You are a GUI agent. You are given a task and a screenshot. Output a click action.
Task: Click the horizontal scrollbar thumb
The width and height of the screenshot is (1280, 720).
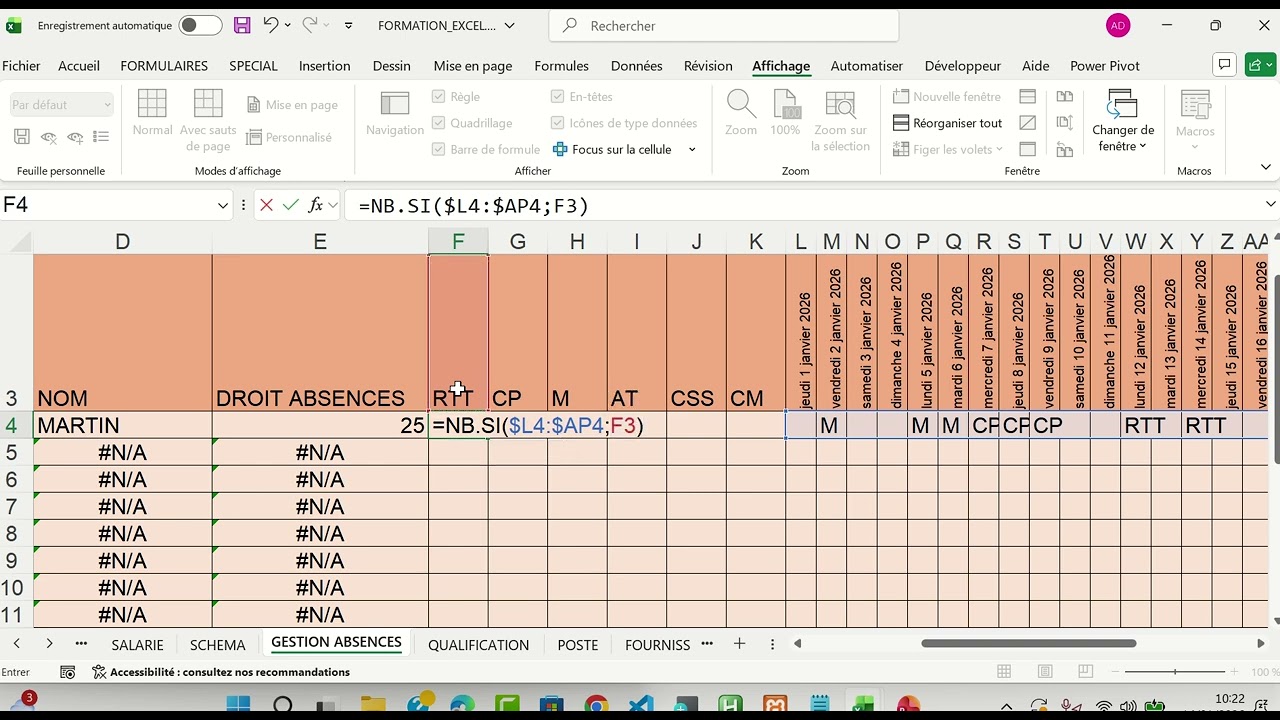coord(1028,643)
